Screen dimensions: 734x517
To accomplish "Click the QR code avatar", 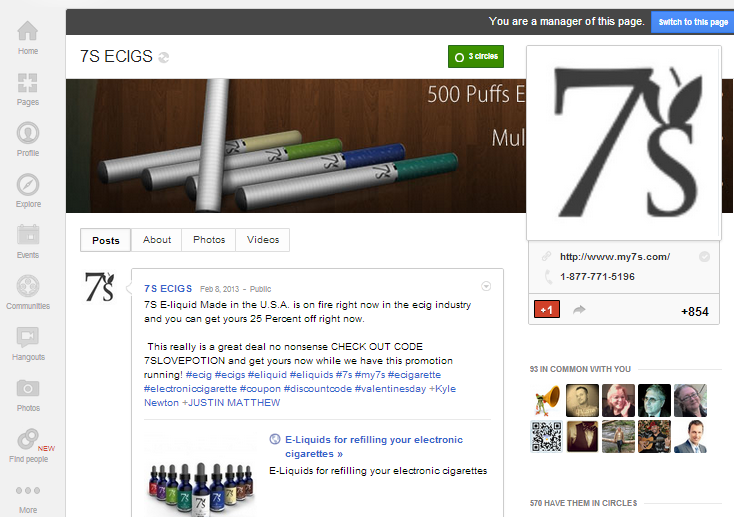I will (546, 436).
